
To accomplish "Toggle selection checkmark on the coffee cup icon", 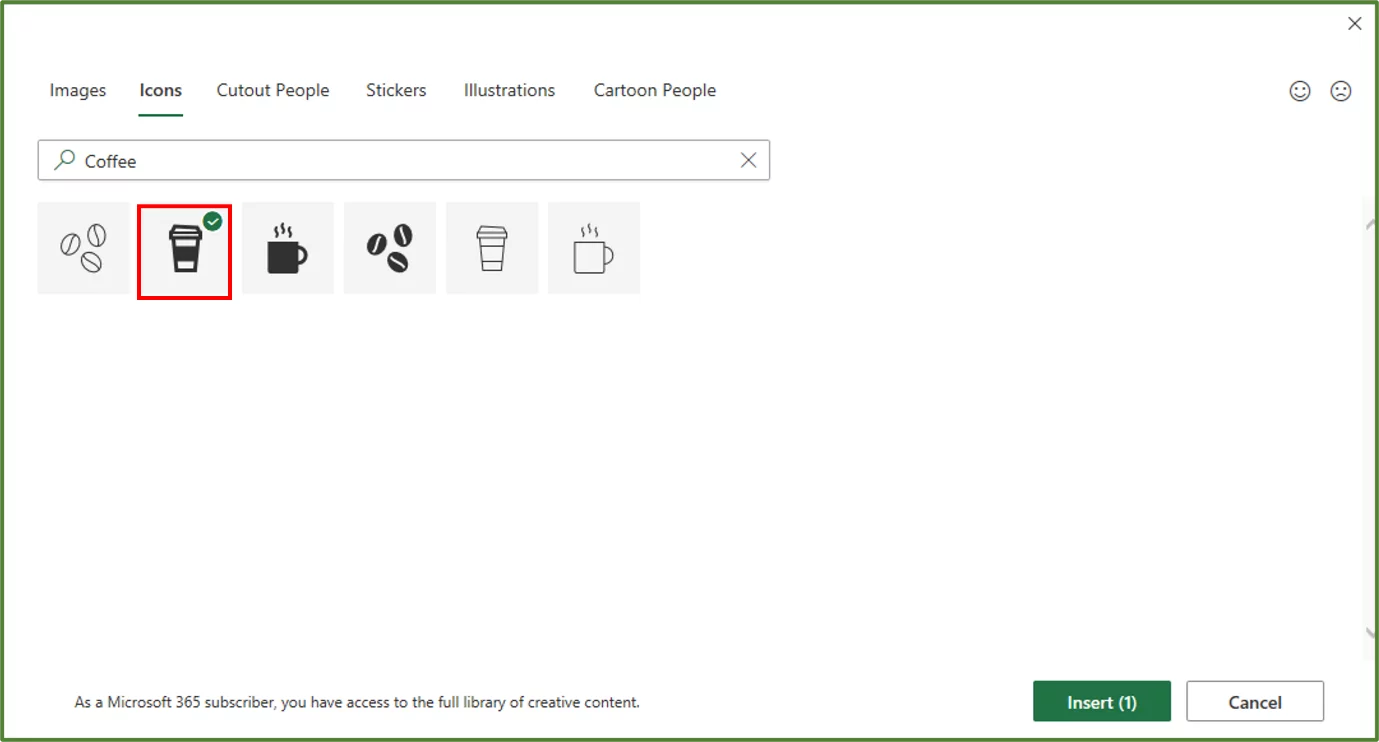I will pyautogui.click(x=212, y=222).
